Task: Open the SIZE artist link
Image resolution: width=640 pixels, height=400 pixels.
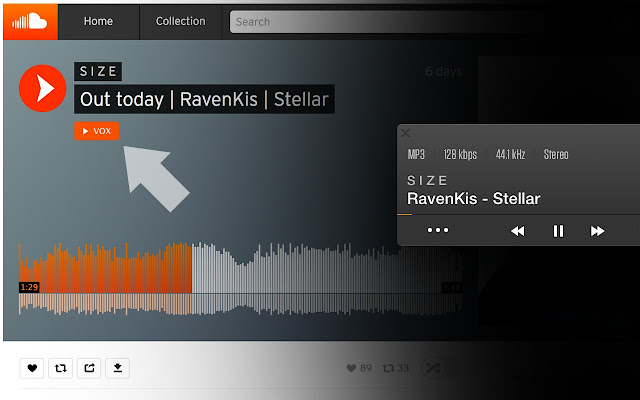Action: (98, 71)
